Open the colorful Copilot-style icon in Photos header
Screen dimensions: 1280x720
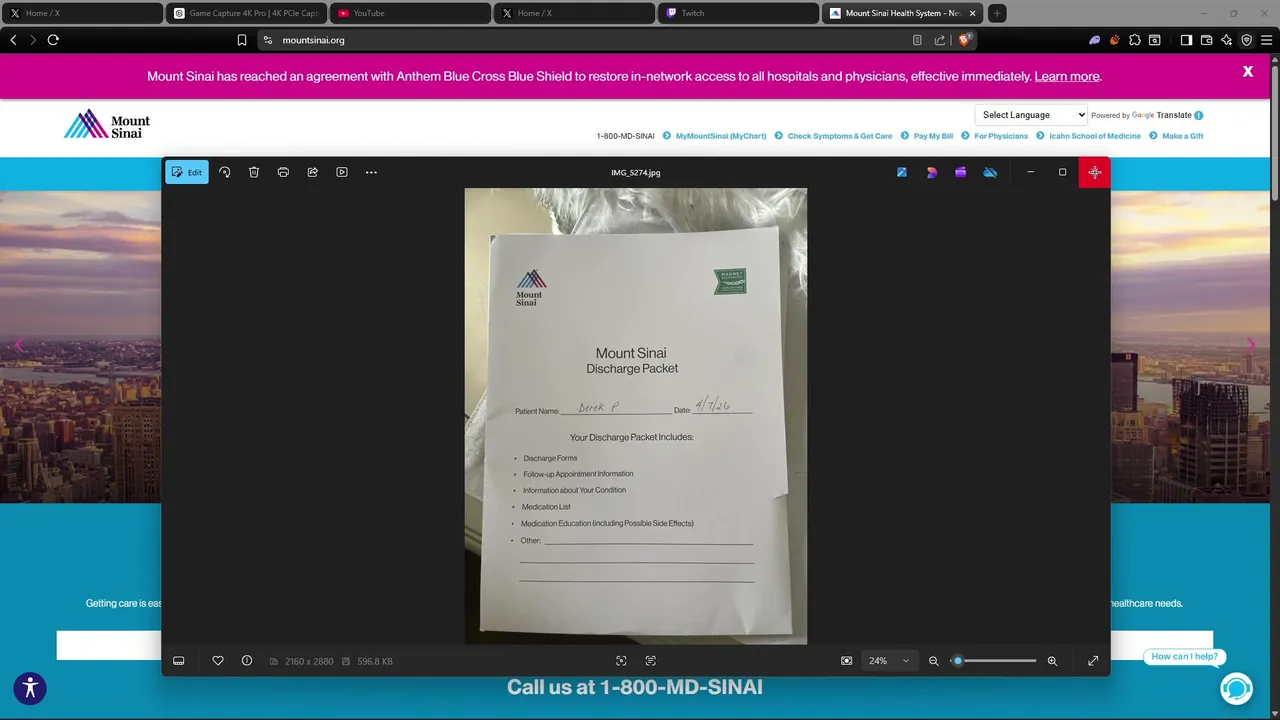[x=932, y=172]
